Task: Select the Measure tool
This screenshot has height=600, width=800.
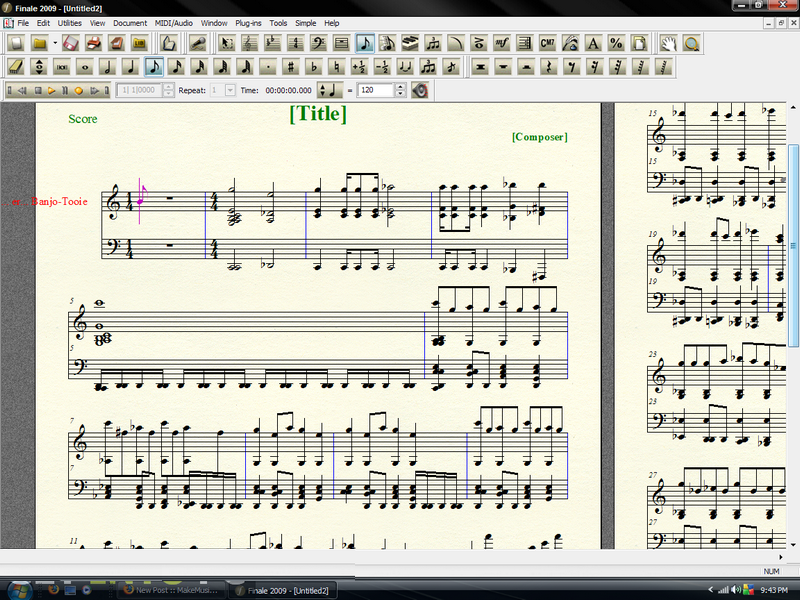Action: tap(341, 43)
